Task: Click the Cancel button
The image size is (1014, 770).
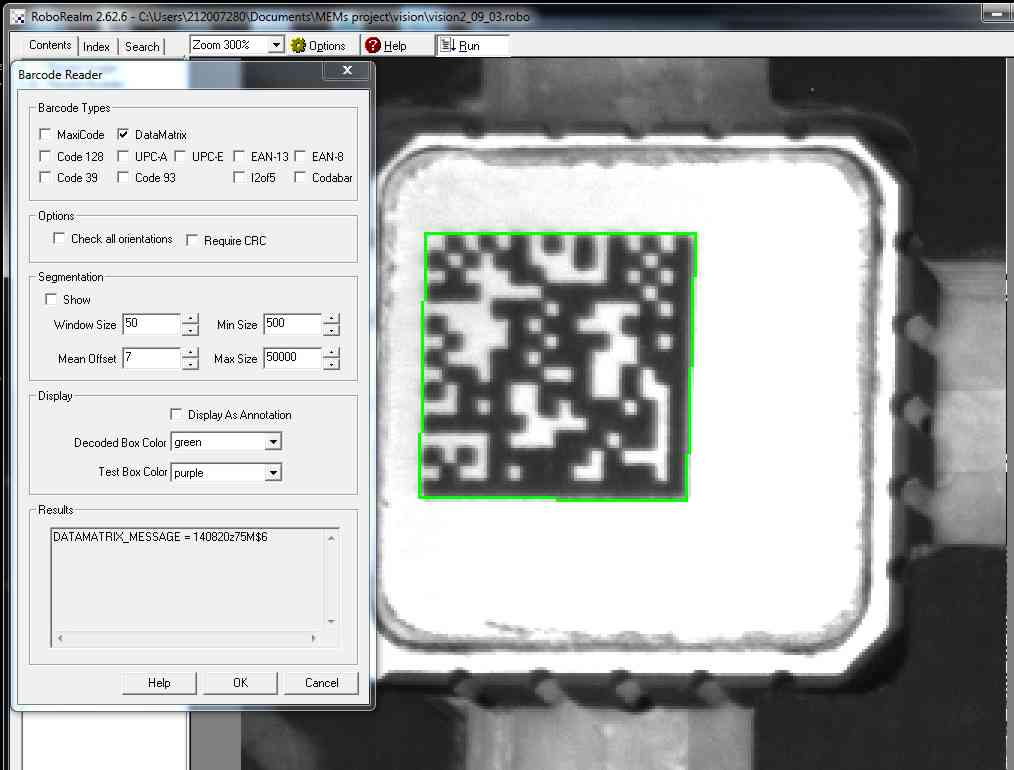Action: pos(321,683)
